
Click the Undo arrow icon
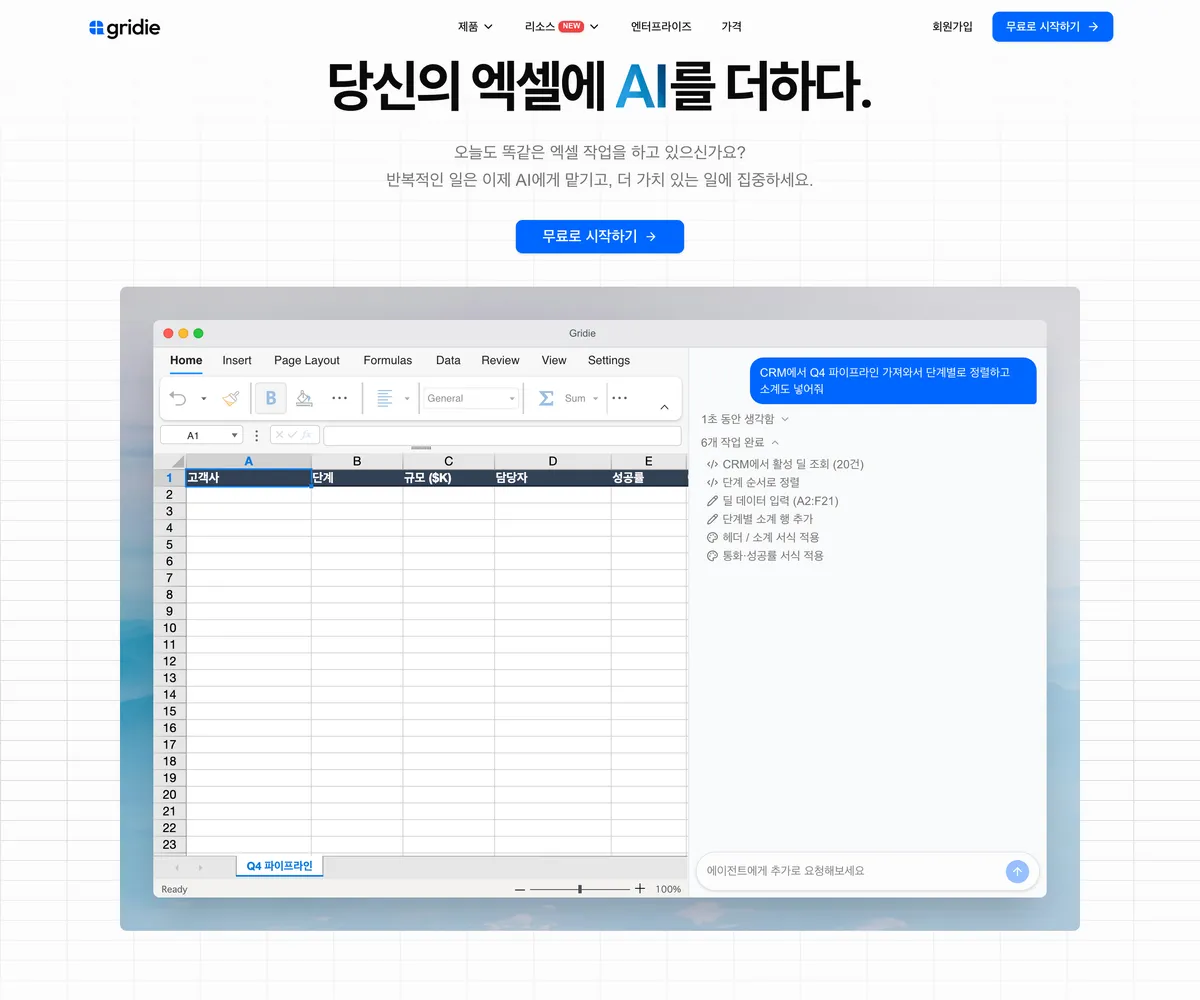click(x=178, y=398)
